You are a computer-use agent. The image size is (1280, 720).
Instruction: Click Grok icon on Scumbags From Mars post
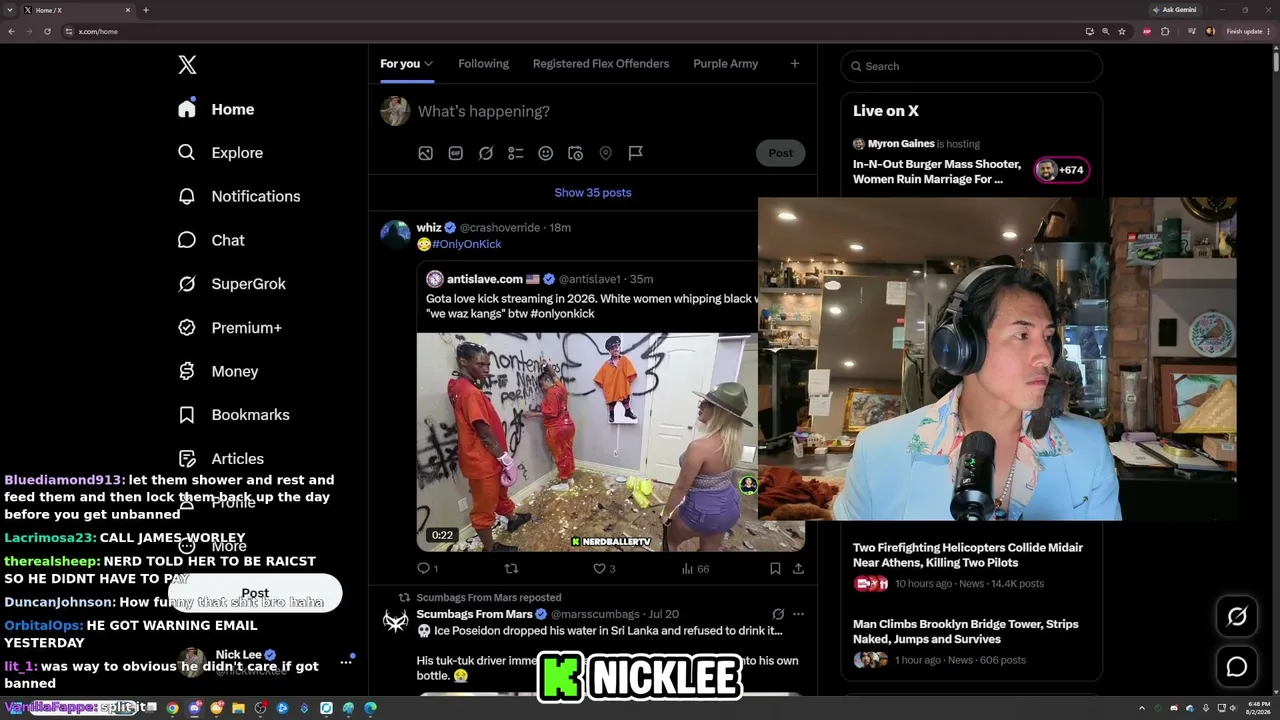coord(778,614)
